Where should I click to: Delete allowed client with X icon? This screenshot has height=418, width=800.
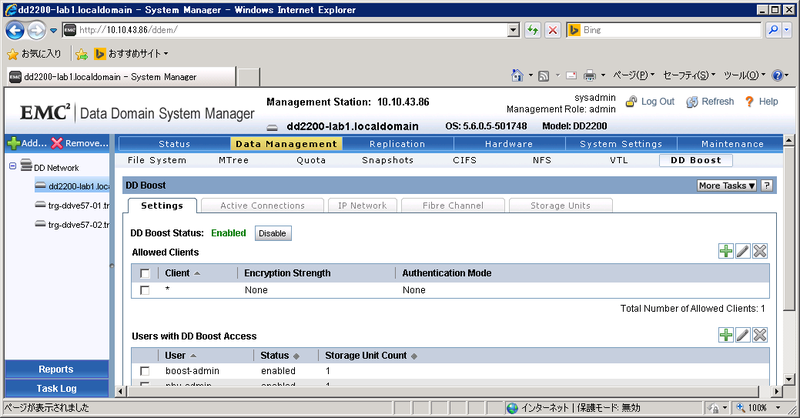(x=760, y=251)
